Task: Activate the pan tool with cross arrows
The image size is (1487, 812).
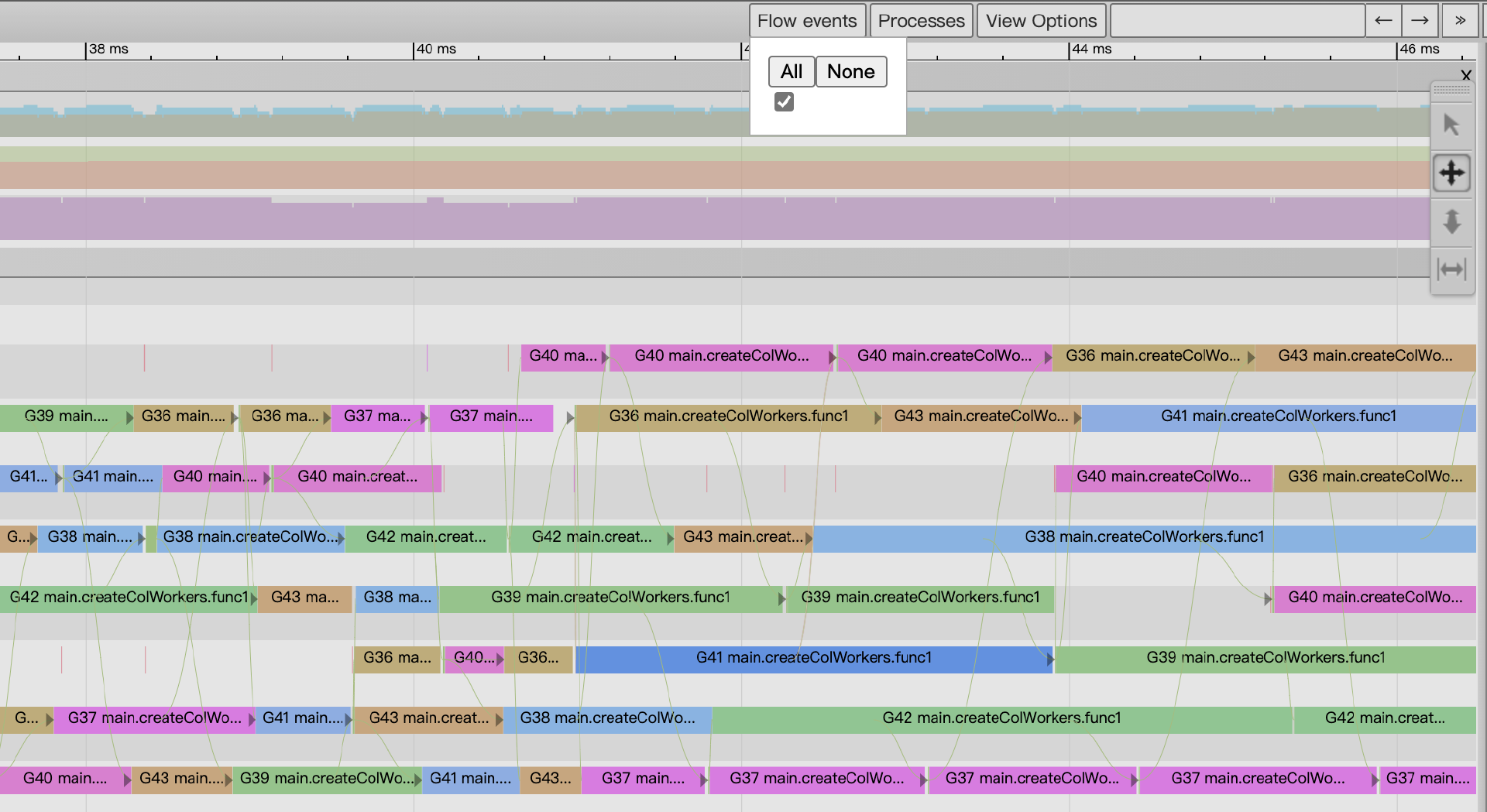Action: (1451, 173)
